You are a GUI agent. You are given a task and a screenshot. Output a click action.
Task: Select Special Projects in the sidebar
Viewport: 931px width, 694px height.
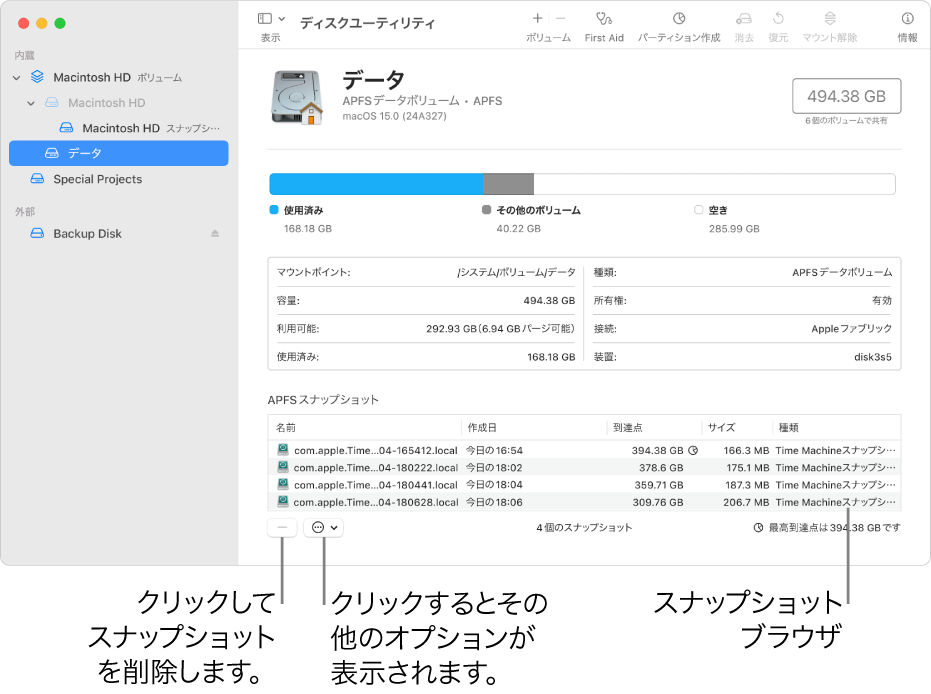pyautogui.click(x=97, y=179)
